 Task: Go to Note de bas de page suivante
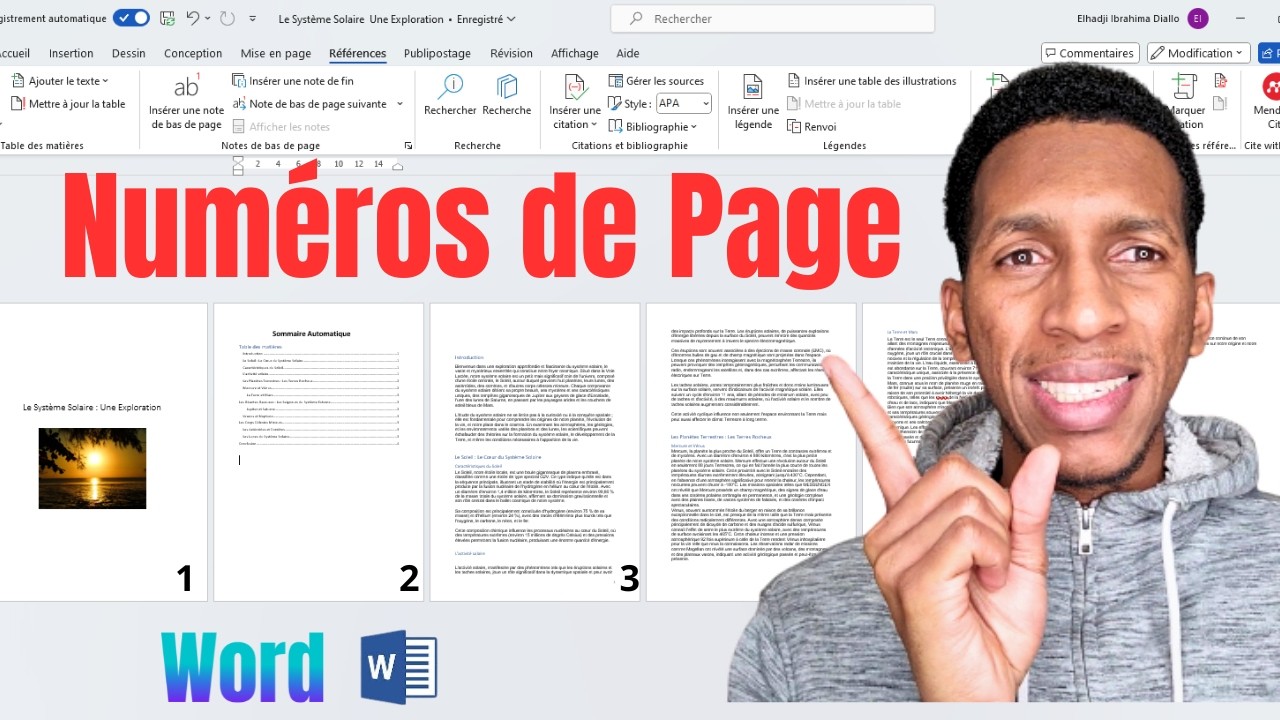(x=309, y=104)
